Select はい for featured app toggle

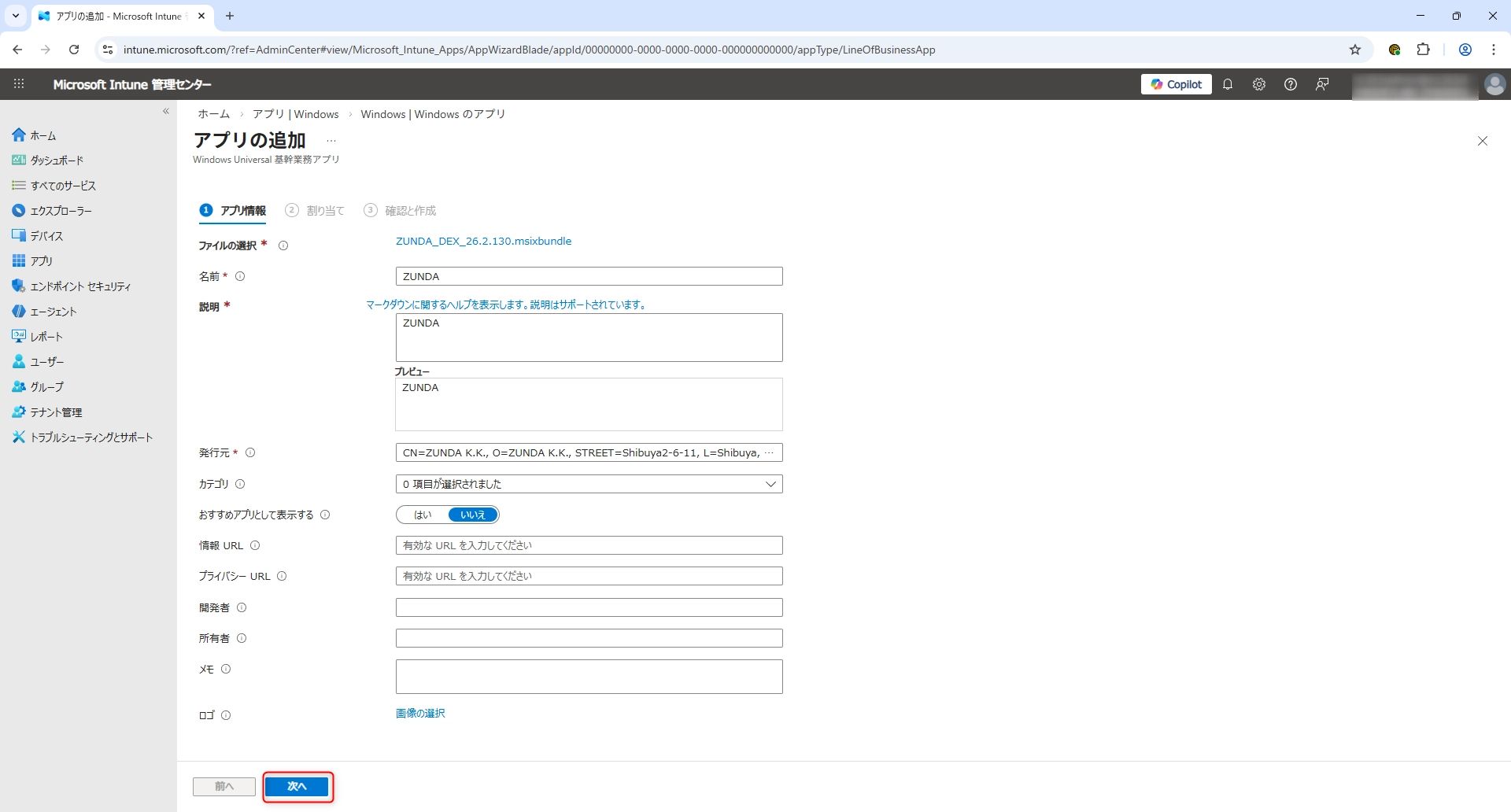(423, 515)
